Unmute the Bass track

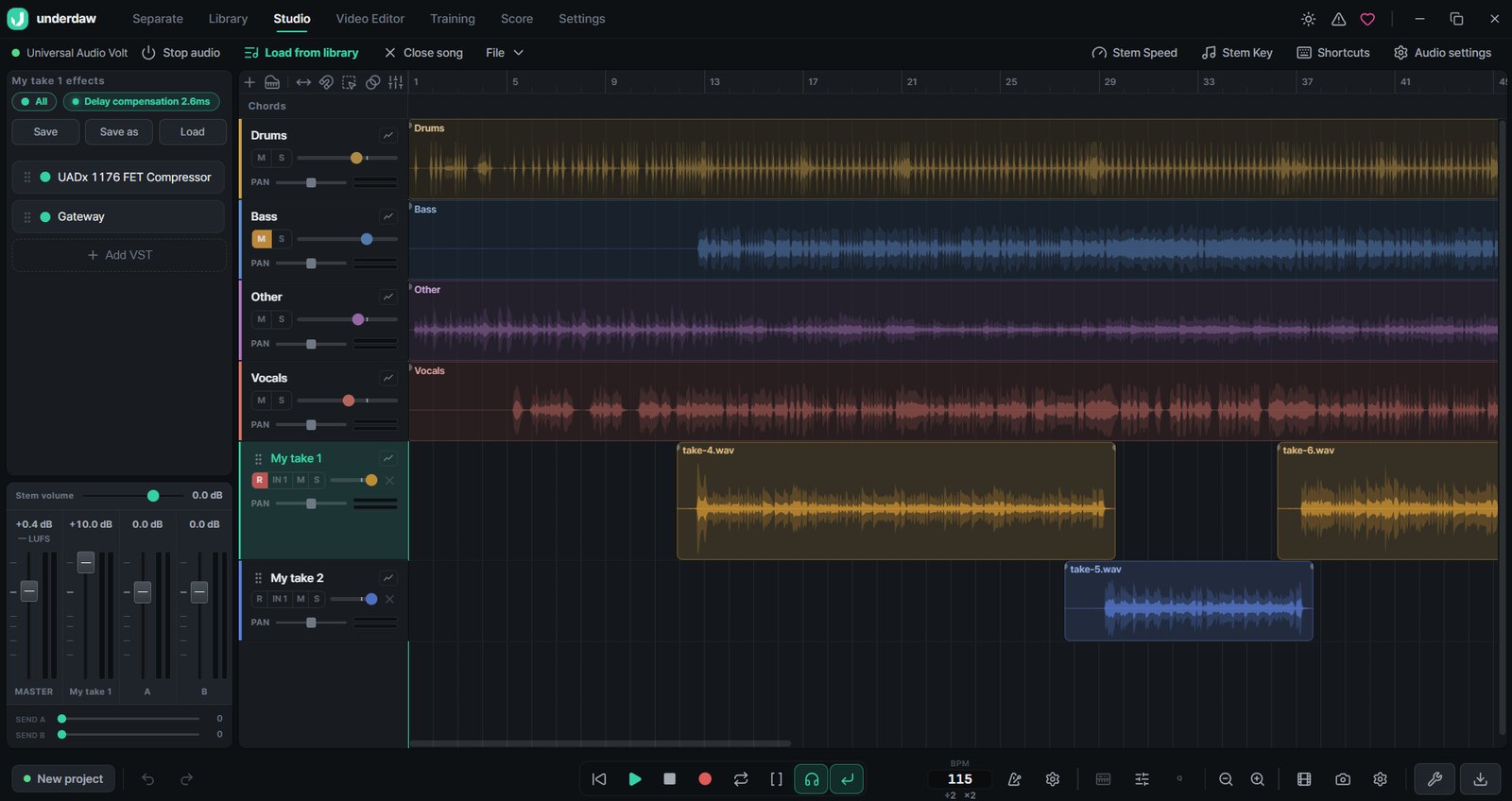262,239
